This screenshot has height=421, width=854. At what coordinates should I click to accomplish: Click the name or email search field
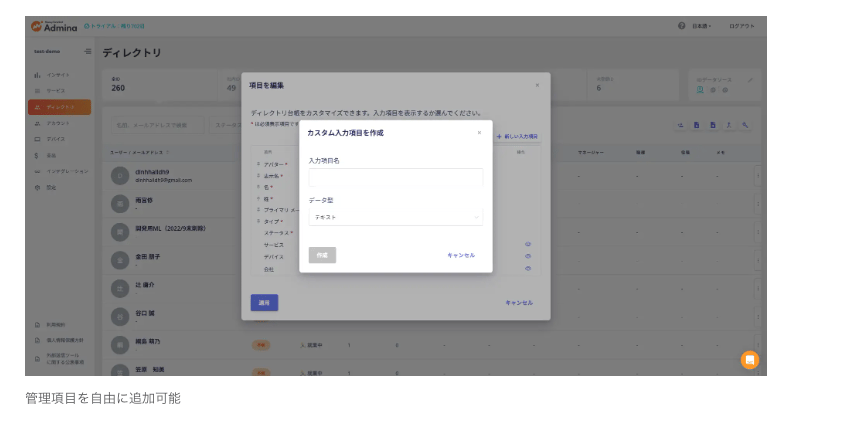coord(158,125)
